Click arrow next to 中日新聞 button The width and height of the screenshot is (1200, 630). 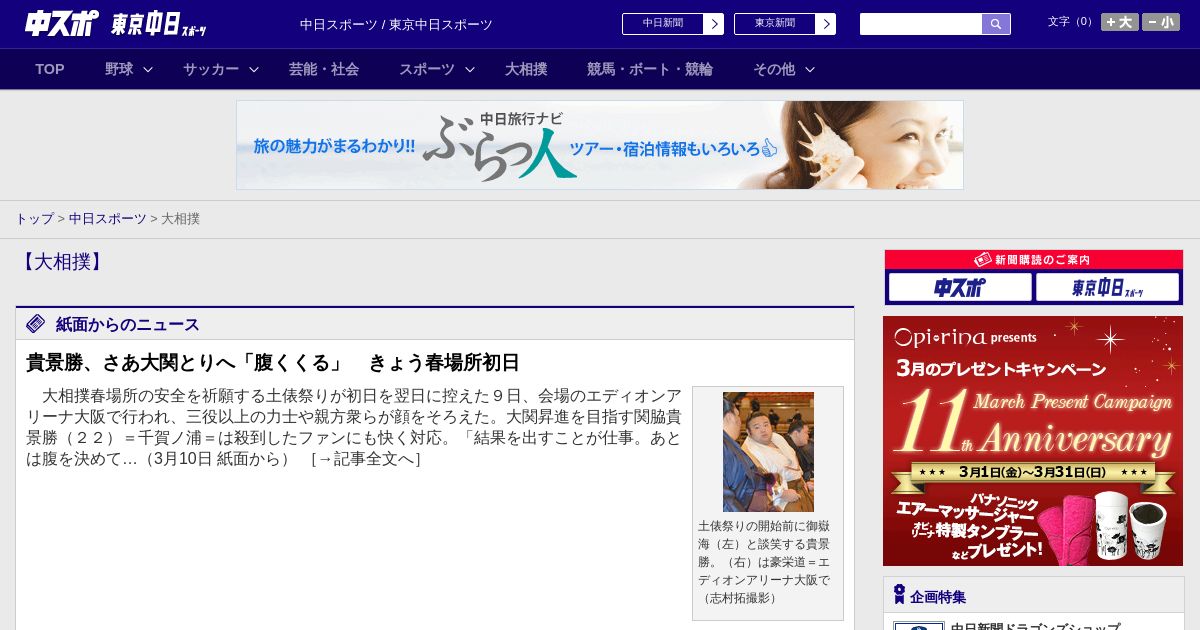click(714, 24)
